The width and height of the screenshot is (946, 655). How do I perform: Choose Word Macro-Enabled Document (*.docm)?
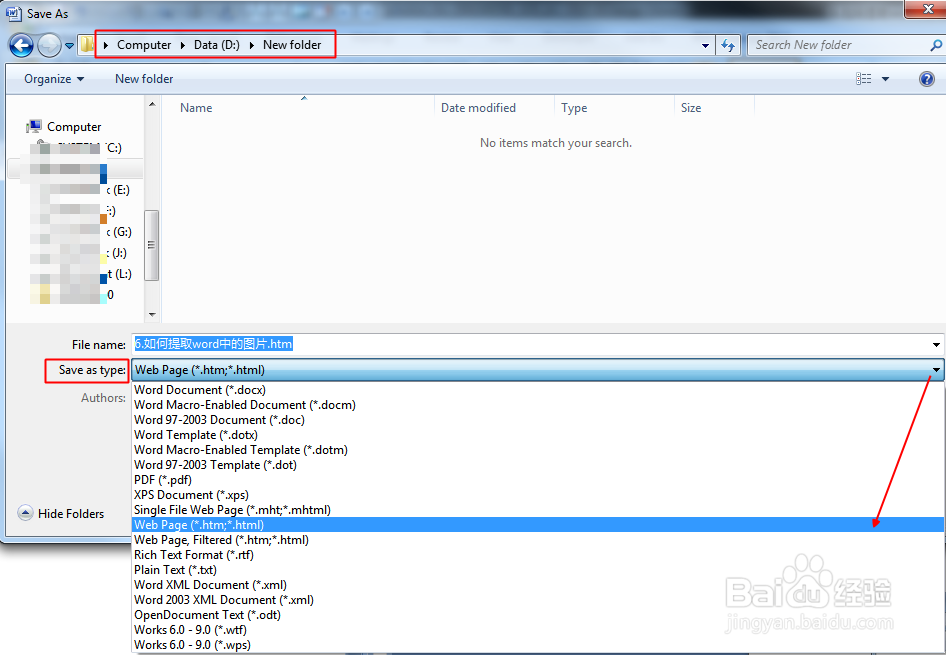[x=538, y=405]
